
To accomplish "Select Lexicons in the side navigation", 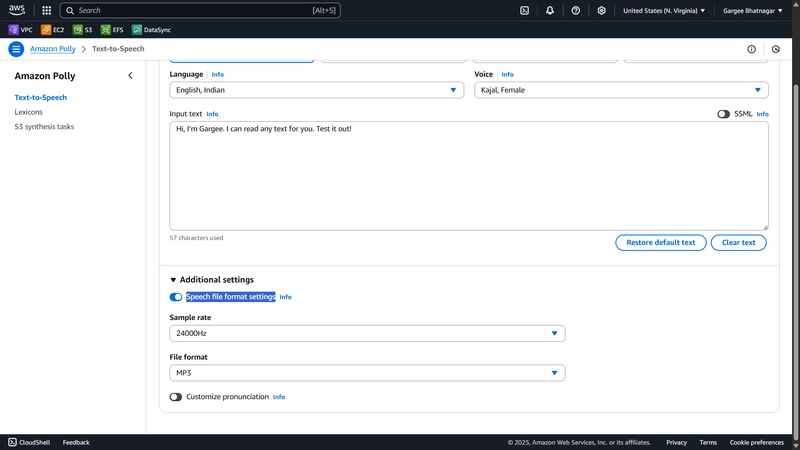I will 29,112.
